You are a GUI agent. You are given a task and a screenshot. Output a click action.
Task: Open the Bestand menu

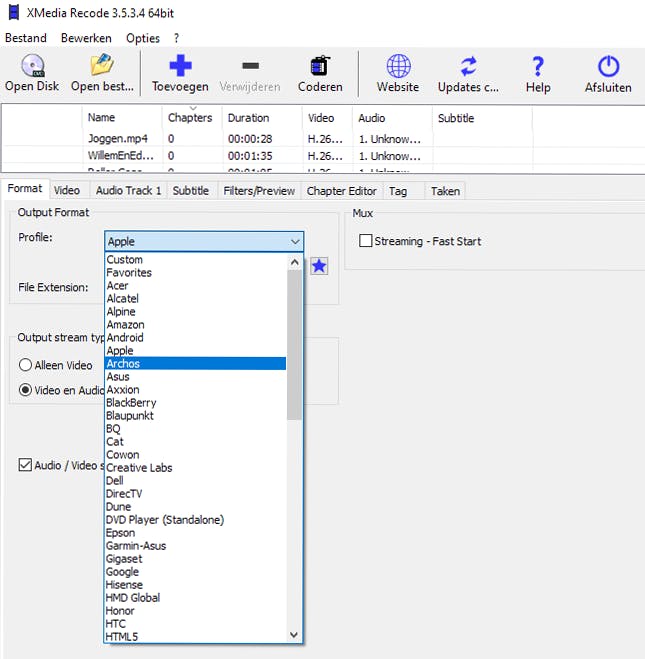[26, 38]
